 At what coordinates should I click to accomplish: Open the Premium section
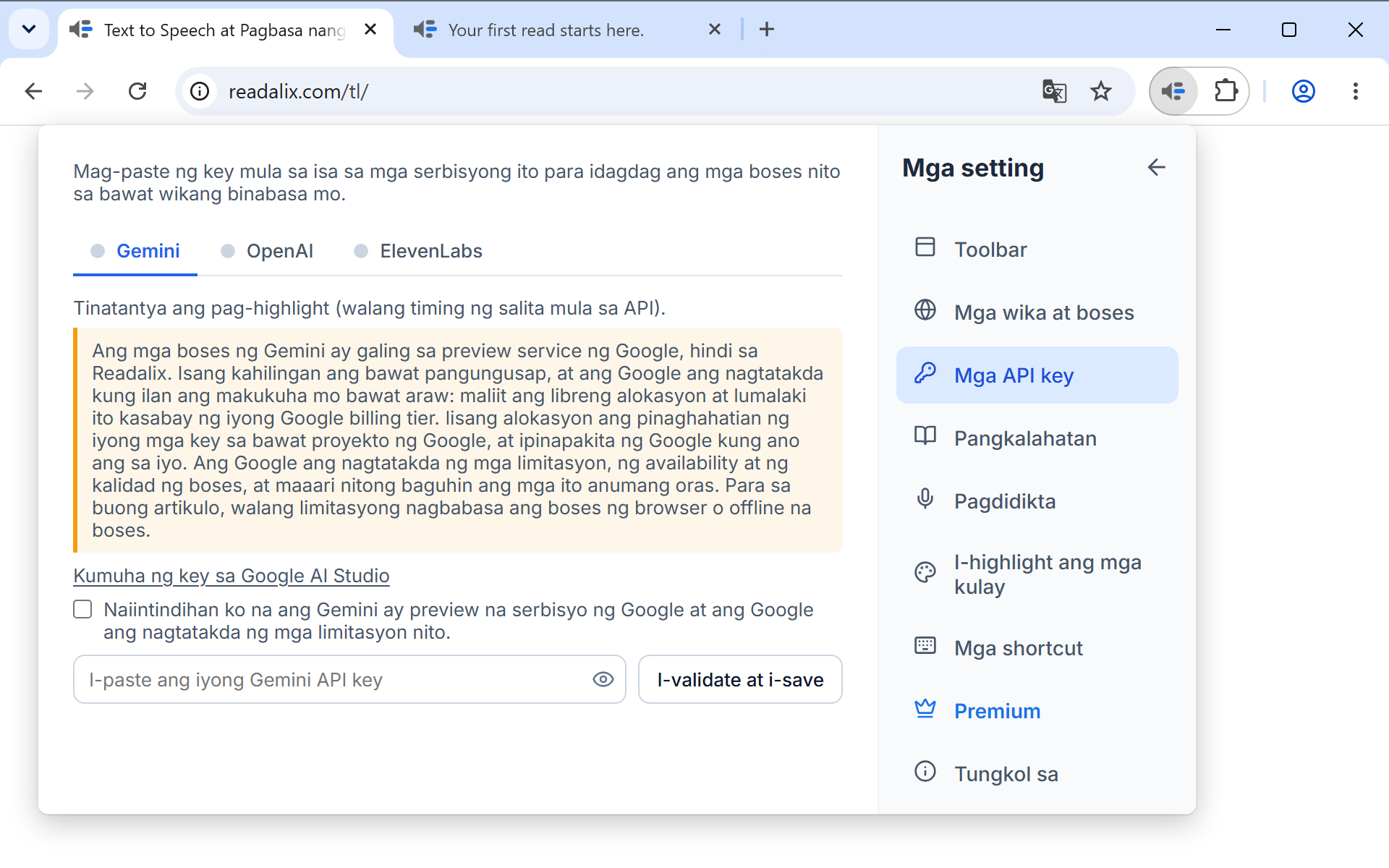tap(1037, 711)
